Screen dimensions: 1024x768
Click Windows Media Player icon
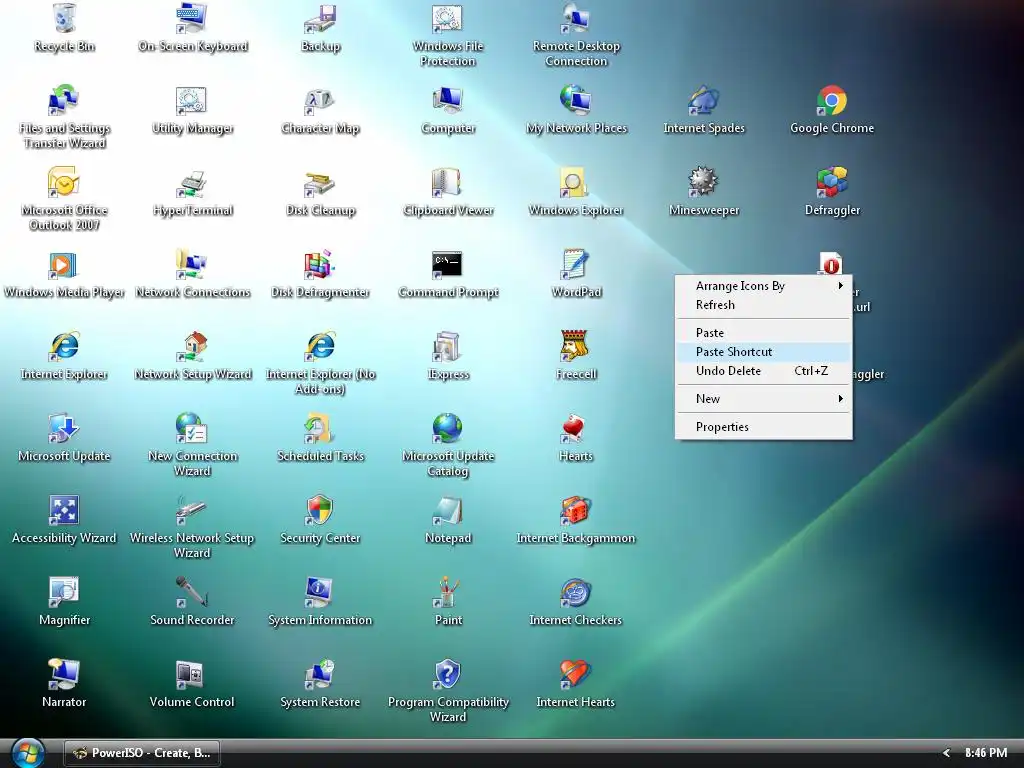pos(64,264)
